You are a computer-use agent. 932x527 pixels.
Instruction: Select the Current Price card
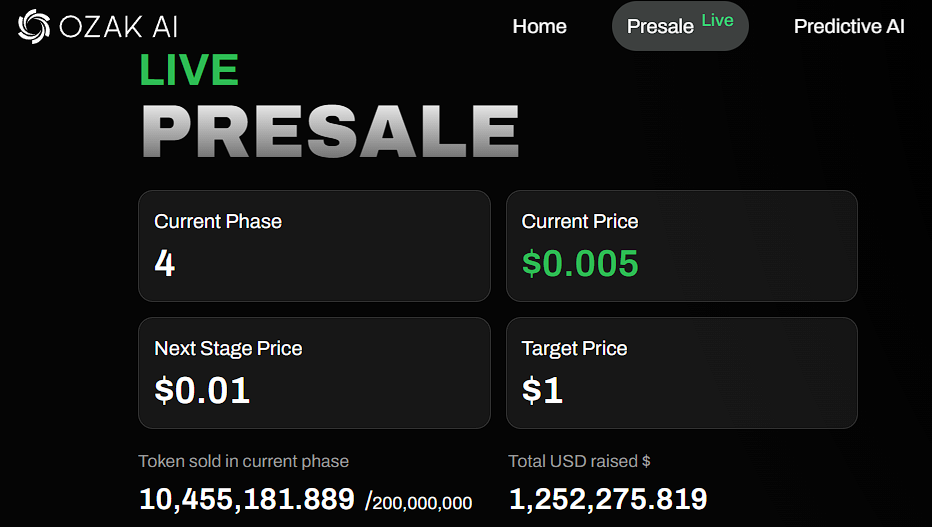coord(682,246)
